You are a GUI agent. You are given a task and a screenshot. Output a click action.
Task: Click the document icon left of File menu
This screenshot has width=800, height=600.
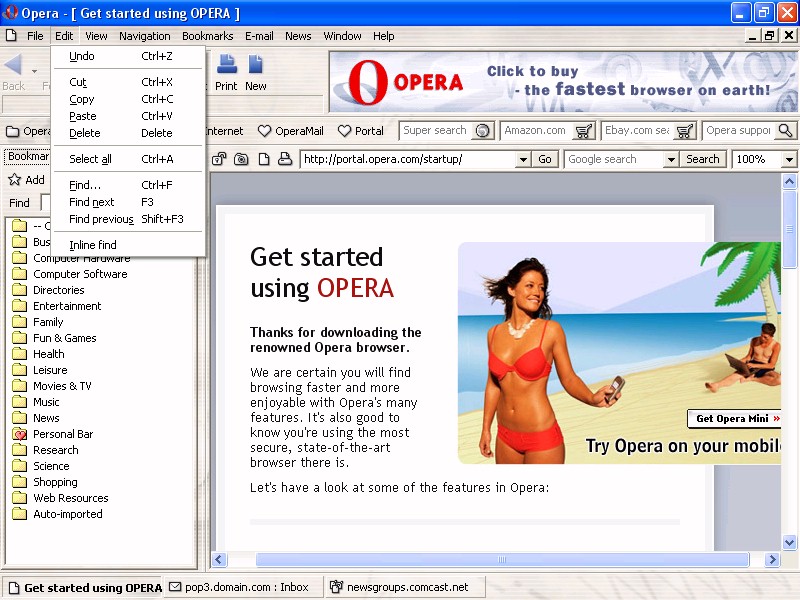click(x=11, y=35)
